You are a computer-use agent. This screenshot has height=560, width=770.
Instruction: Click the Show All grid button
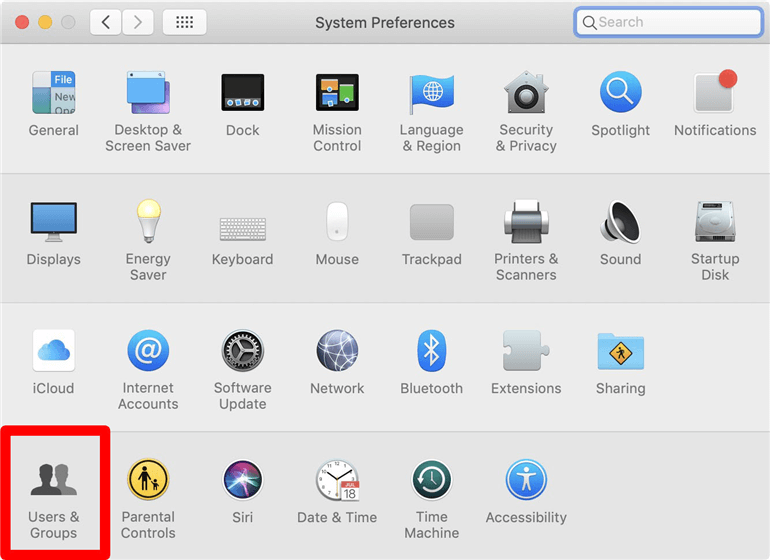click(x=185, y=22)
